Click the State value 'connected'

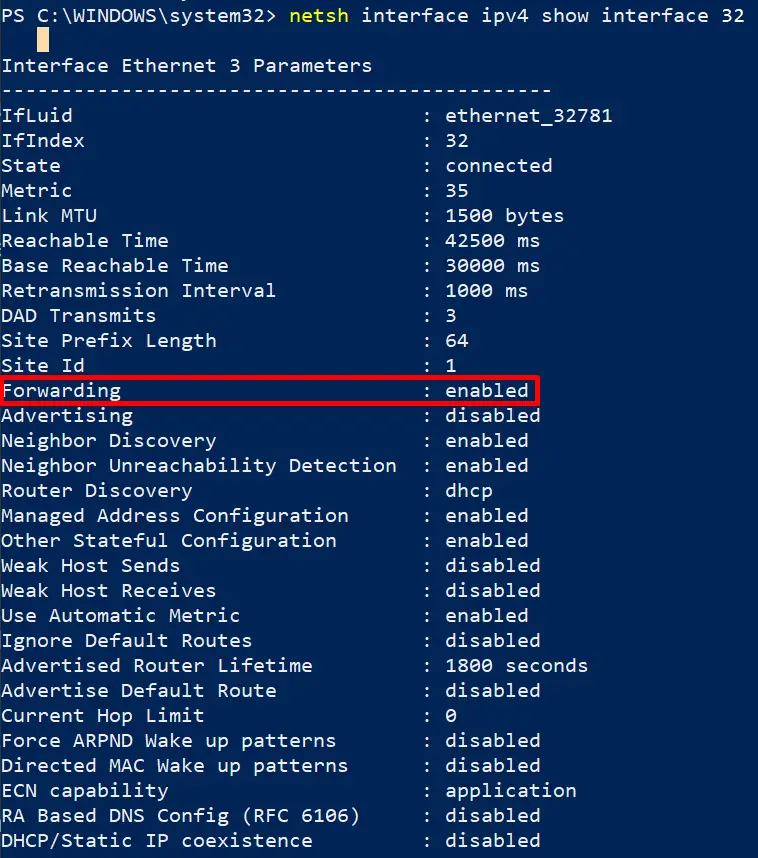coord(498,166)
